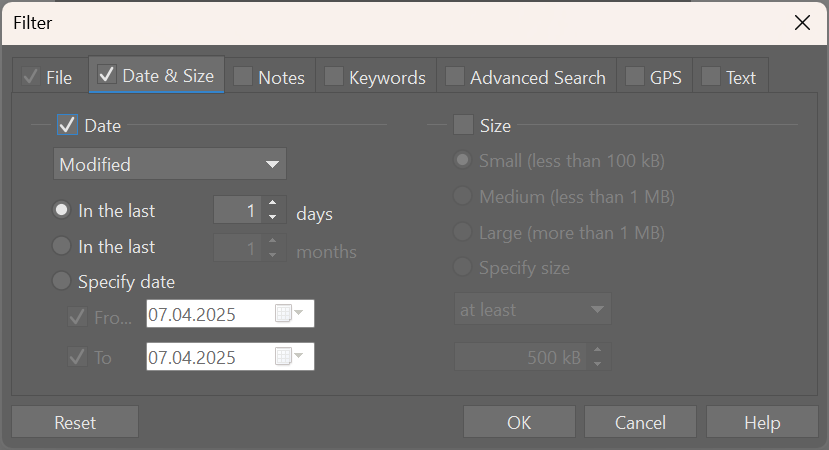Screen dimensions: 829x450
Task: Select the Specify size radio button
Action: pyautogui.click(x=463, y=267)
